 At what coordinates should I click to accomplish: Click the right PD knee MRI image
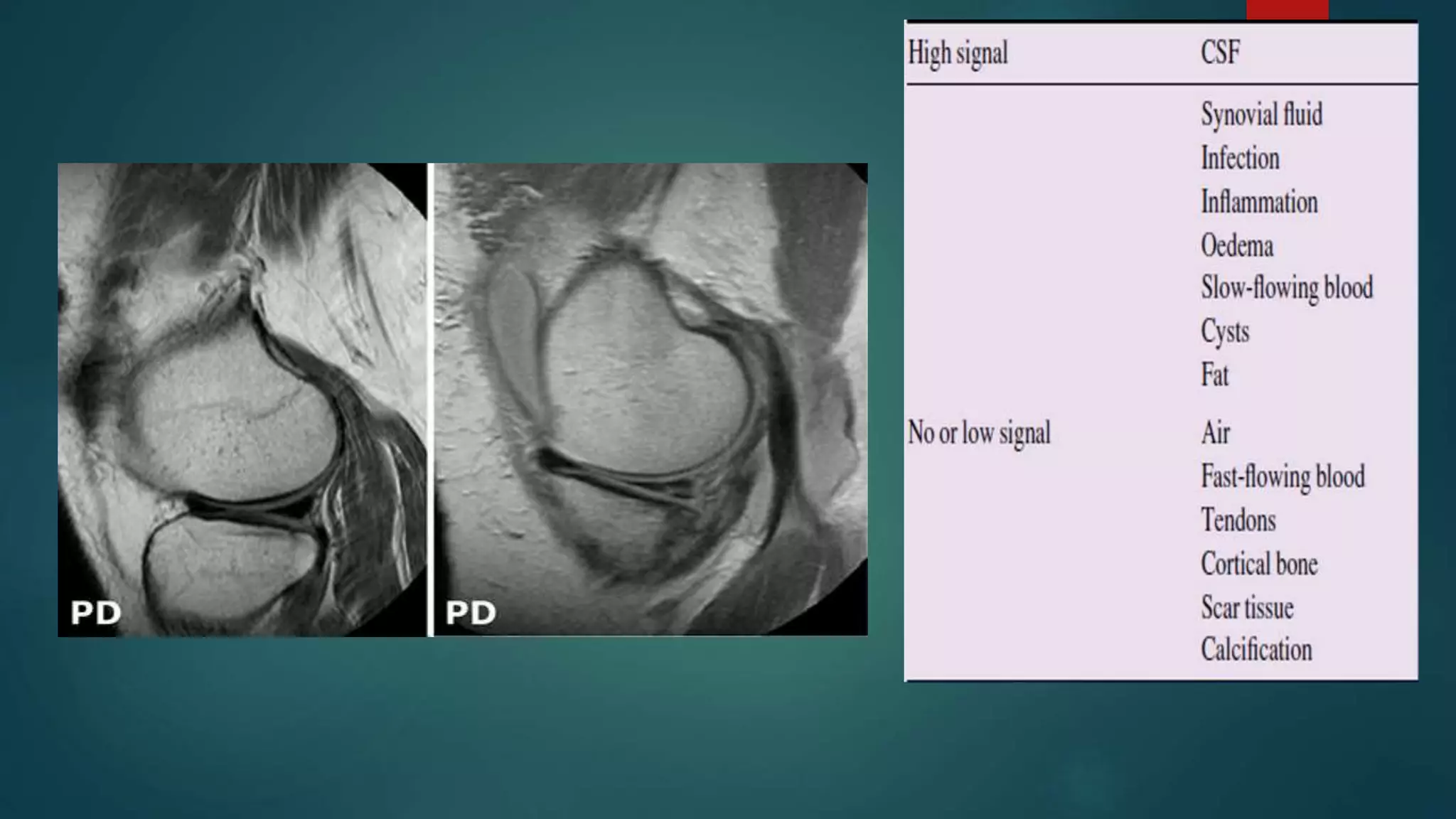point(651,398)
